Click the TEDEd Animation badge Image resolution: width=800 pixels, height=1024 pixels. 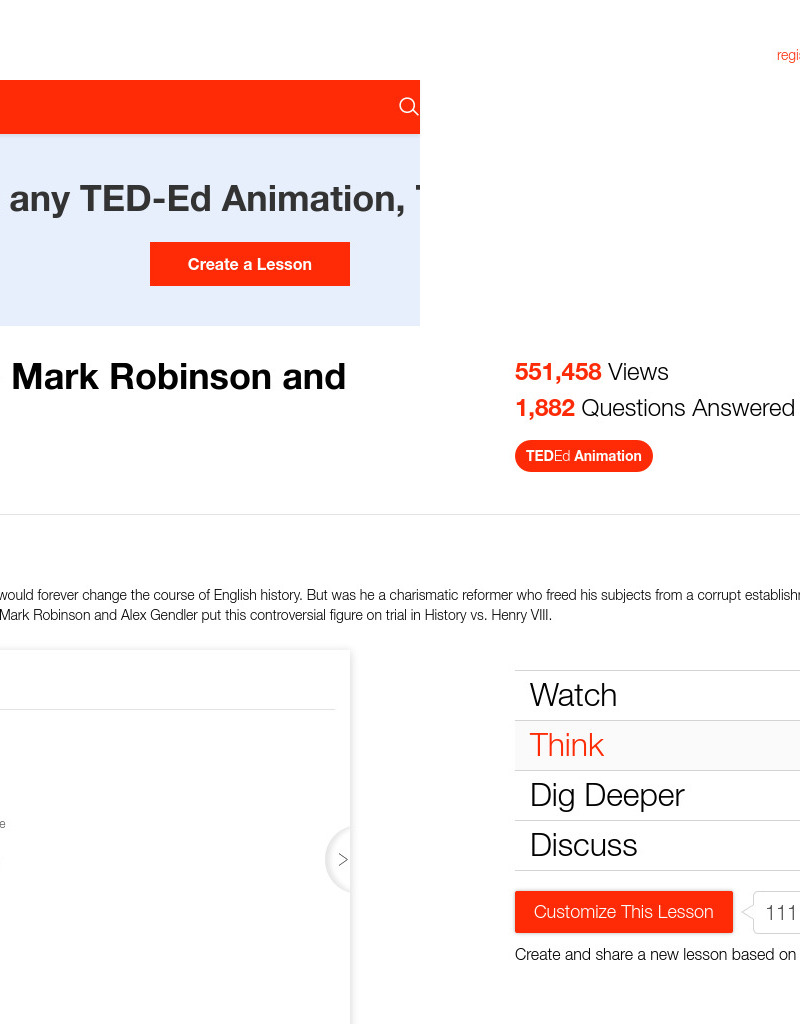[x=583, y=456]
